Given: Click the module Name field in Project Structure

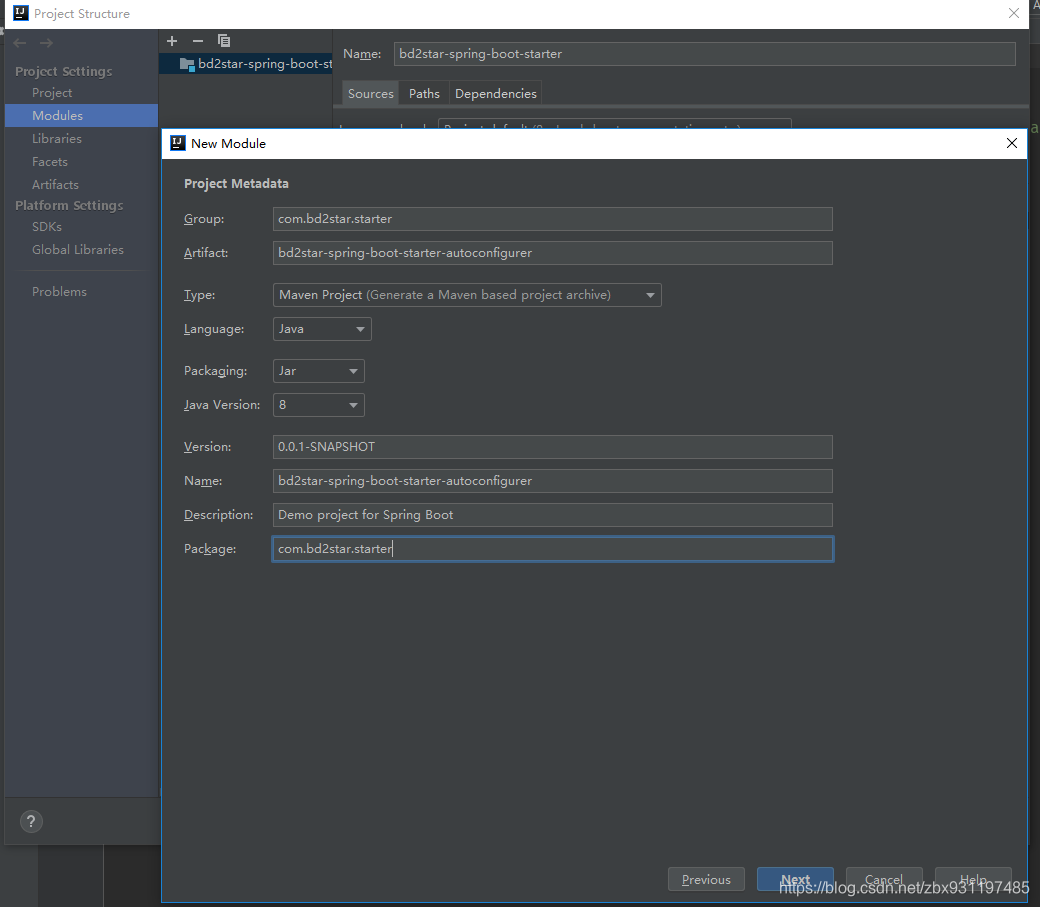Looking at the screenshot, I should pos(704,54).
